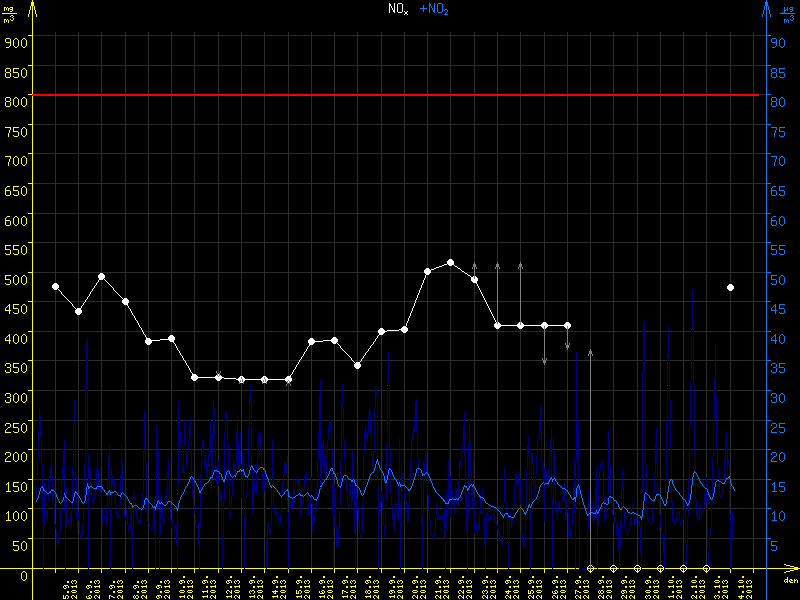Click the 500 label on the left axis
The height and width of the screenshot is (600, 800).
click(x=15, y=279)
